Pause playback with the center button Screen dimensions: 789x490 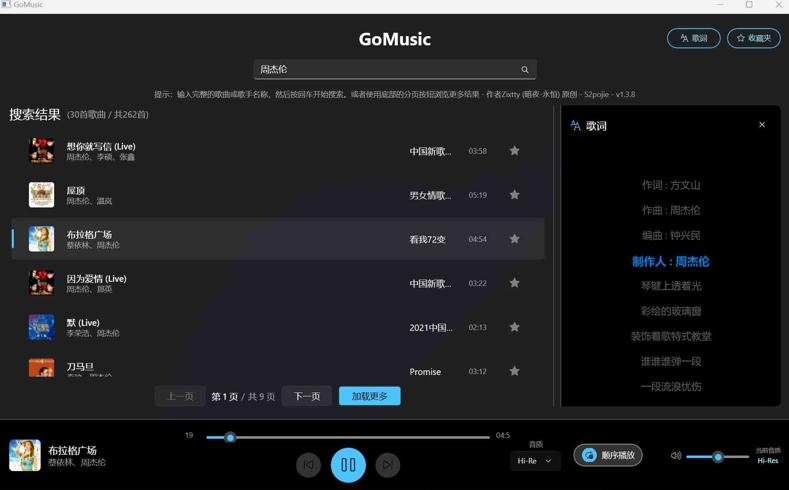tap(348, 465)
